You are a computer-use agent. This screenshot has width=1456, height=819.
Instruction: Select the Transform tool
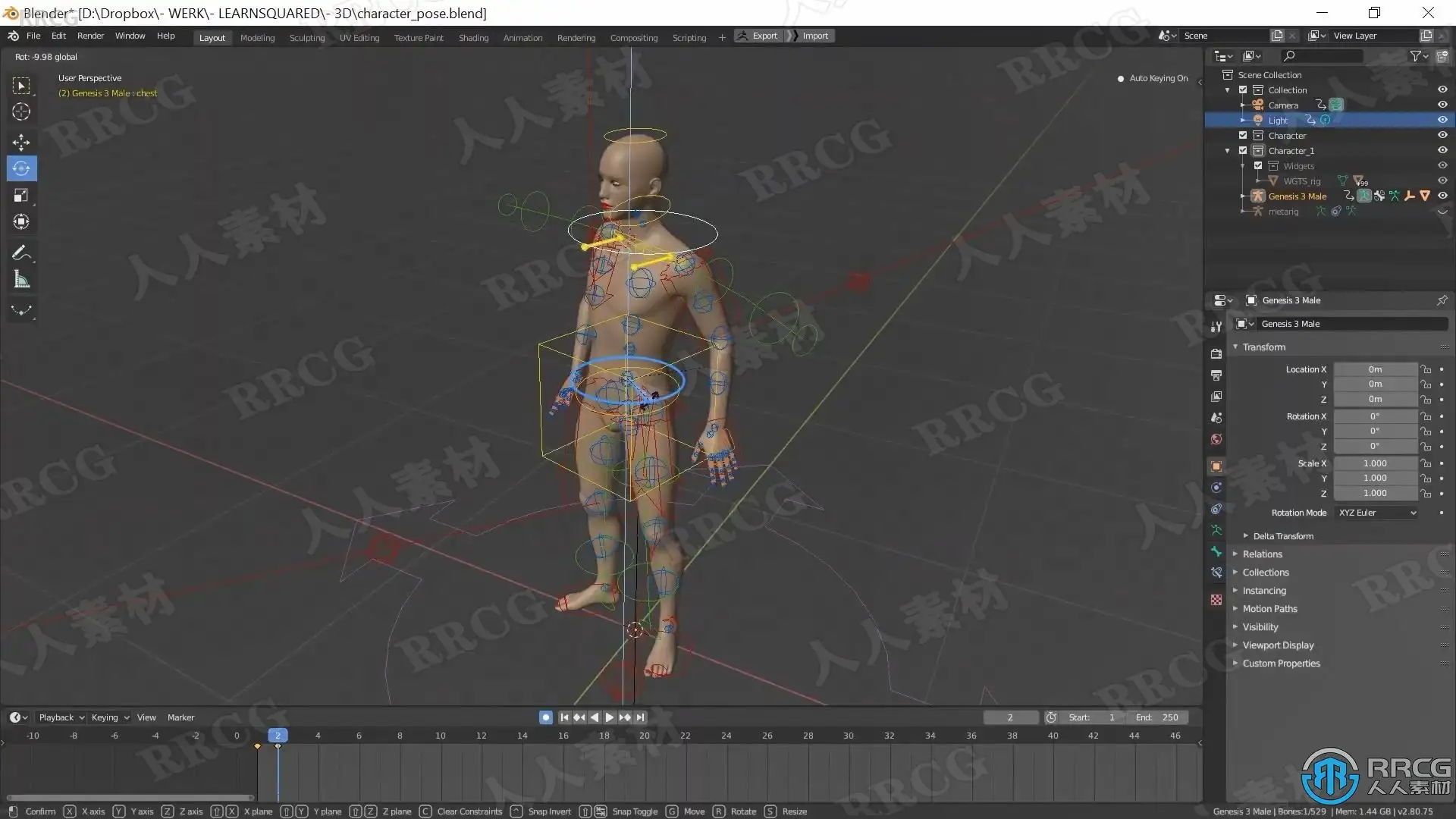click(x=21, y=222)
